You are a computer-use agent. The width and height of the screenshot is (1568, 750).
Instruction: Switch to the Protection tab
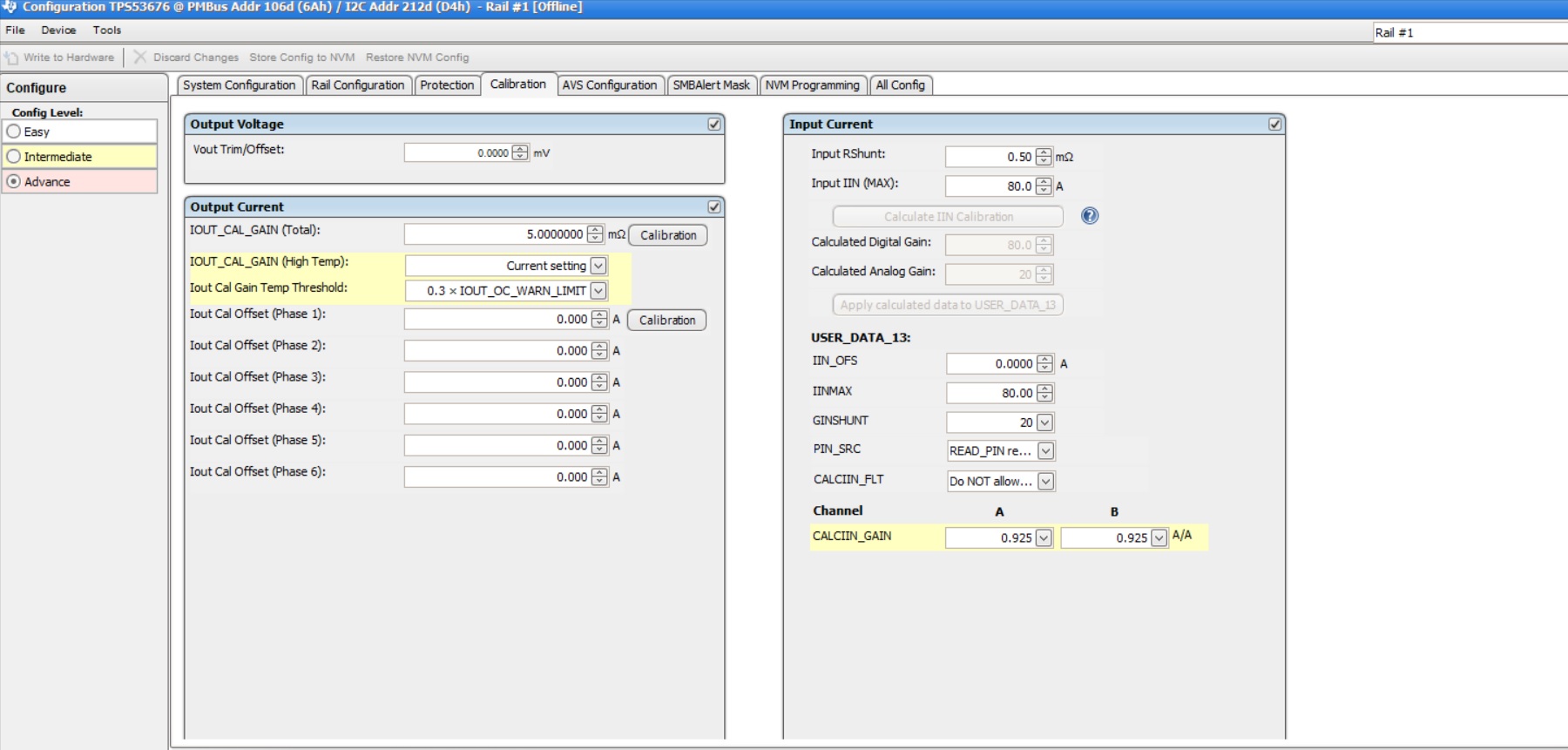pyautogui.click(x=447, y=85)
